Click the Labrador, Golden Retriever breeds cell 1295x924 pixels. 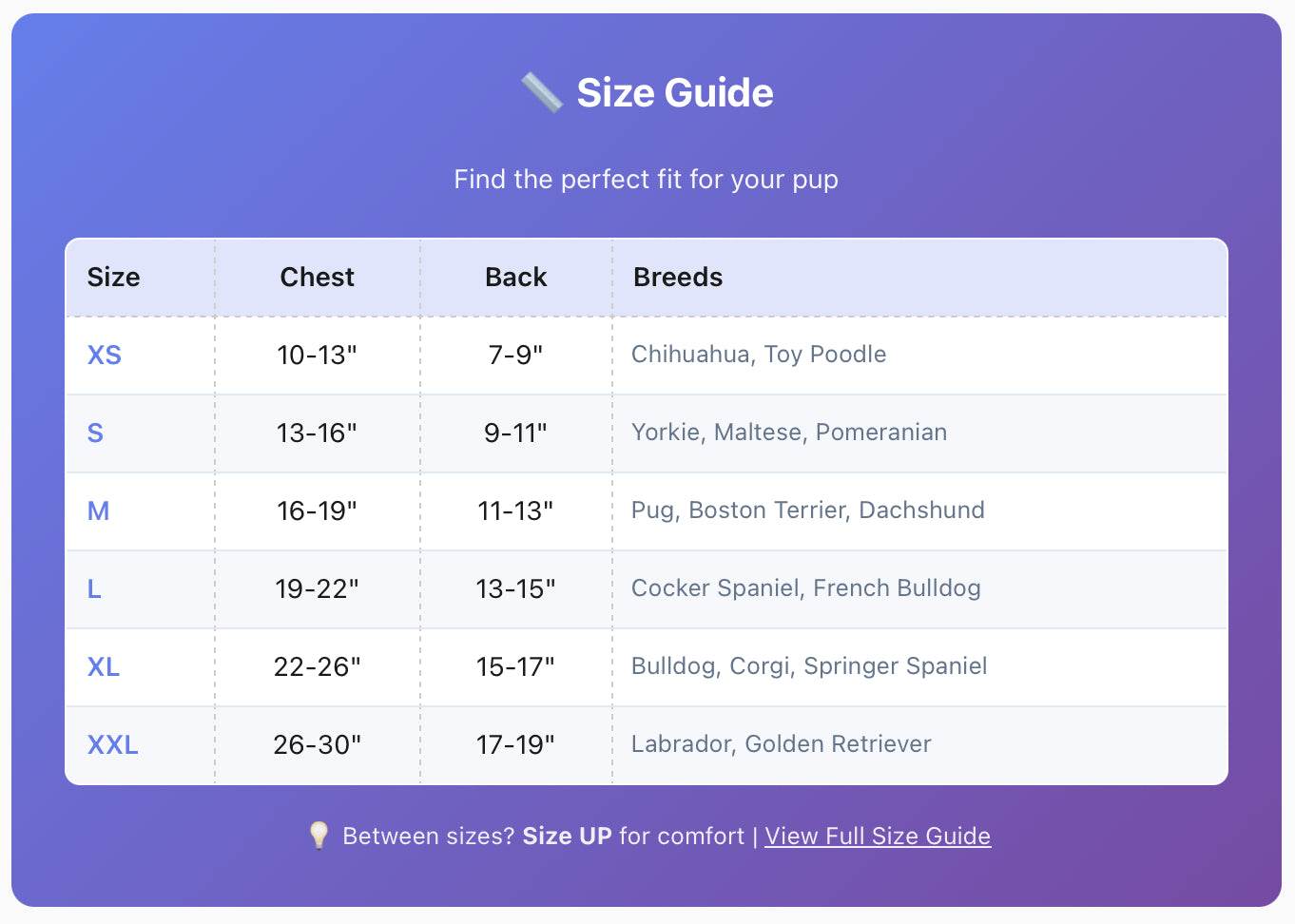click(x=781, y=743)
